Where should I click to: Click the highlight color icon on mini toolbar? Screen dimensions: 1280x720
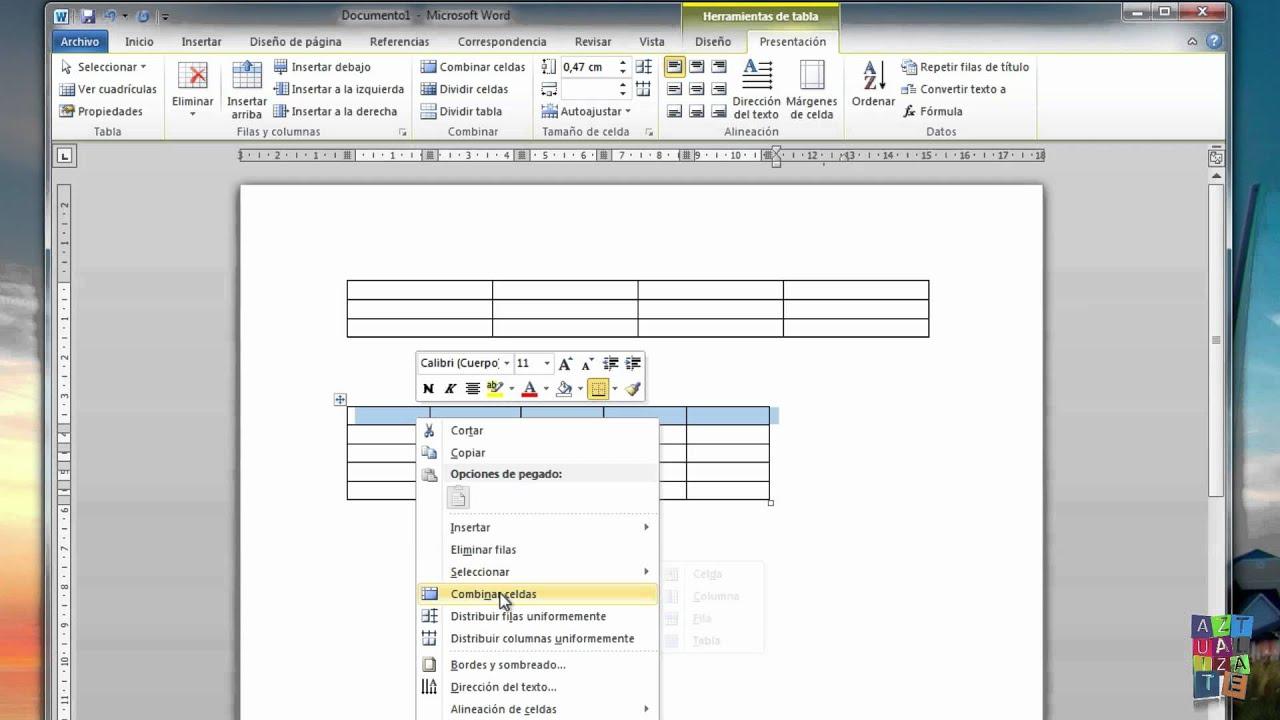coord(493,388)
